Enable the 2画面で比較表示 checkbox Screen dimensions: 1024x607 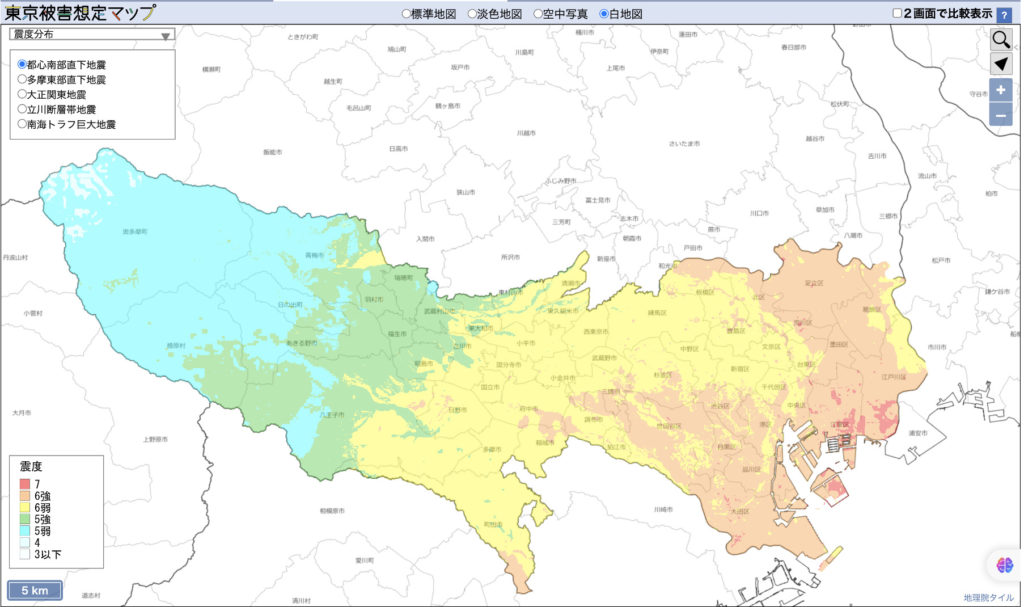(897, 15)
